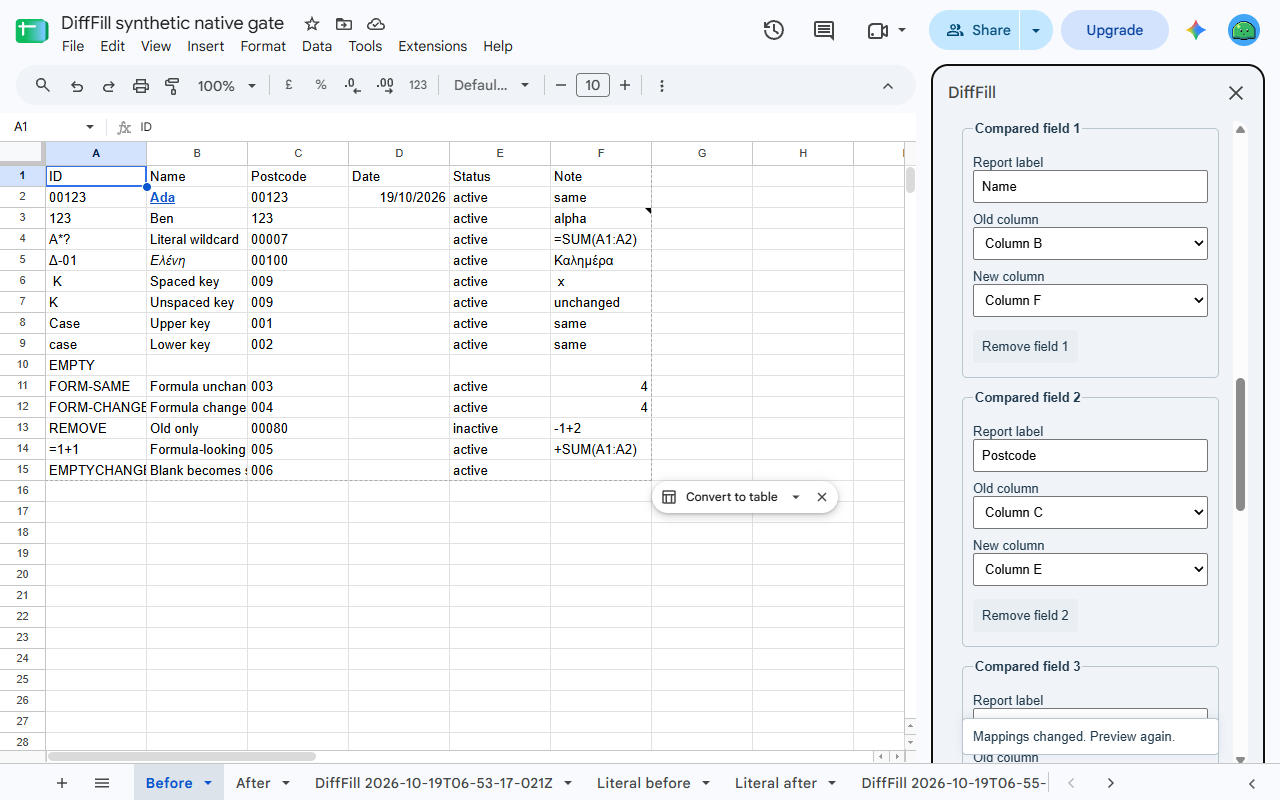The width and height of the screenshot is (1280, 800).
Task: Open the Old column dropdown showing Column C
Action: coord(1090,512)
